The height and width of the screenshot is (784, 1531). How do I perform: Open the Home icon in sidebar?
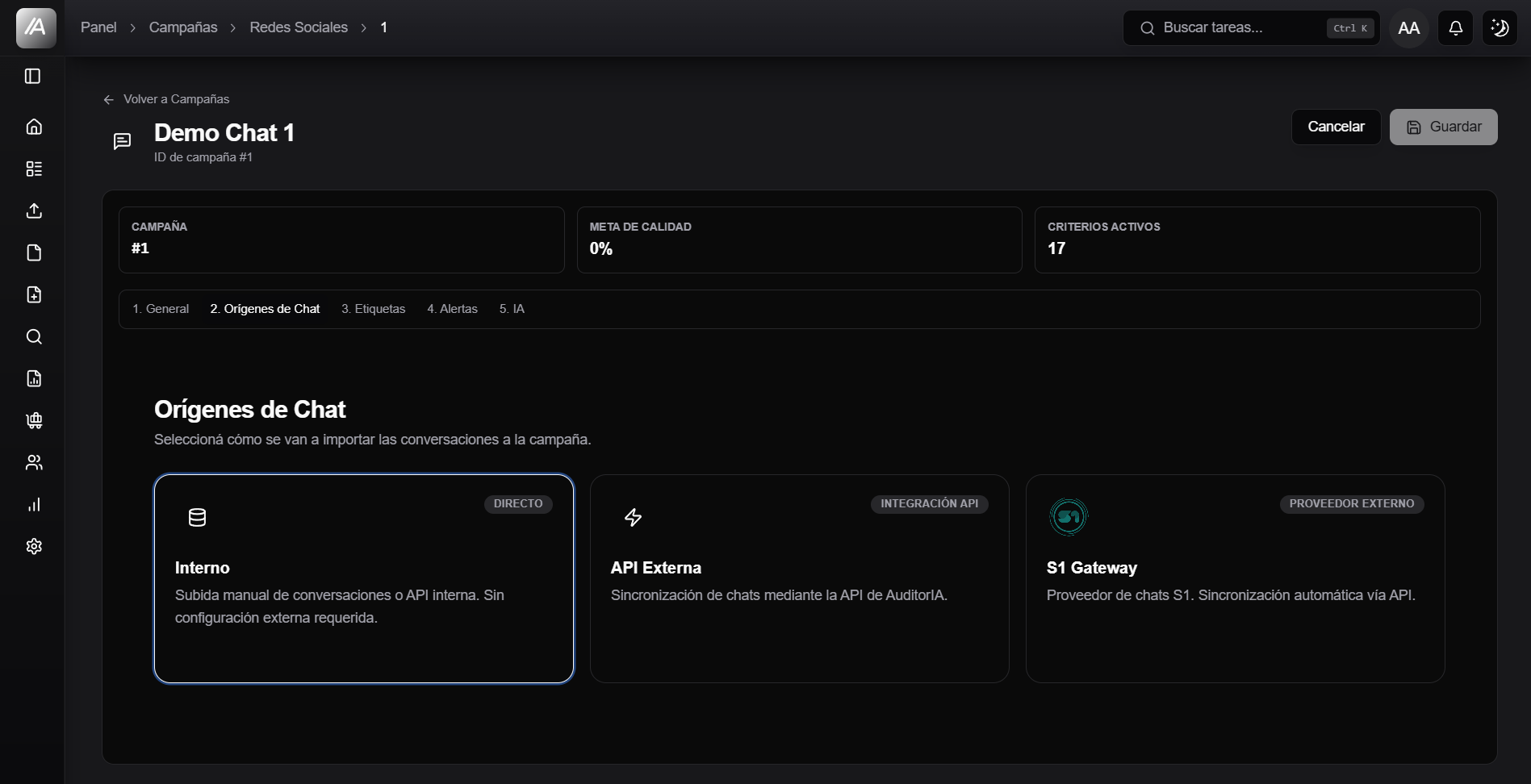(x=34, y=127)
